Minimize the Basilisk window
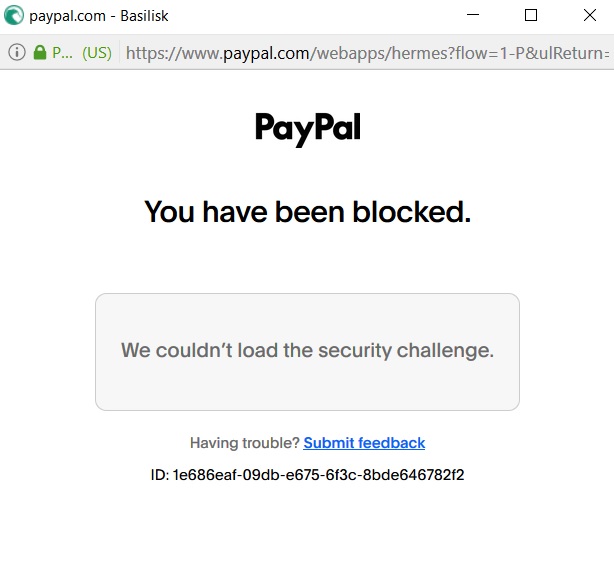Viewport: 614px width, 572px height. click(x=473, y=15)
